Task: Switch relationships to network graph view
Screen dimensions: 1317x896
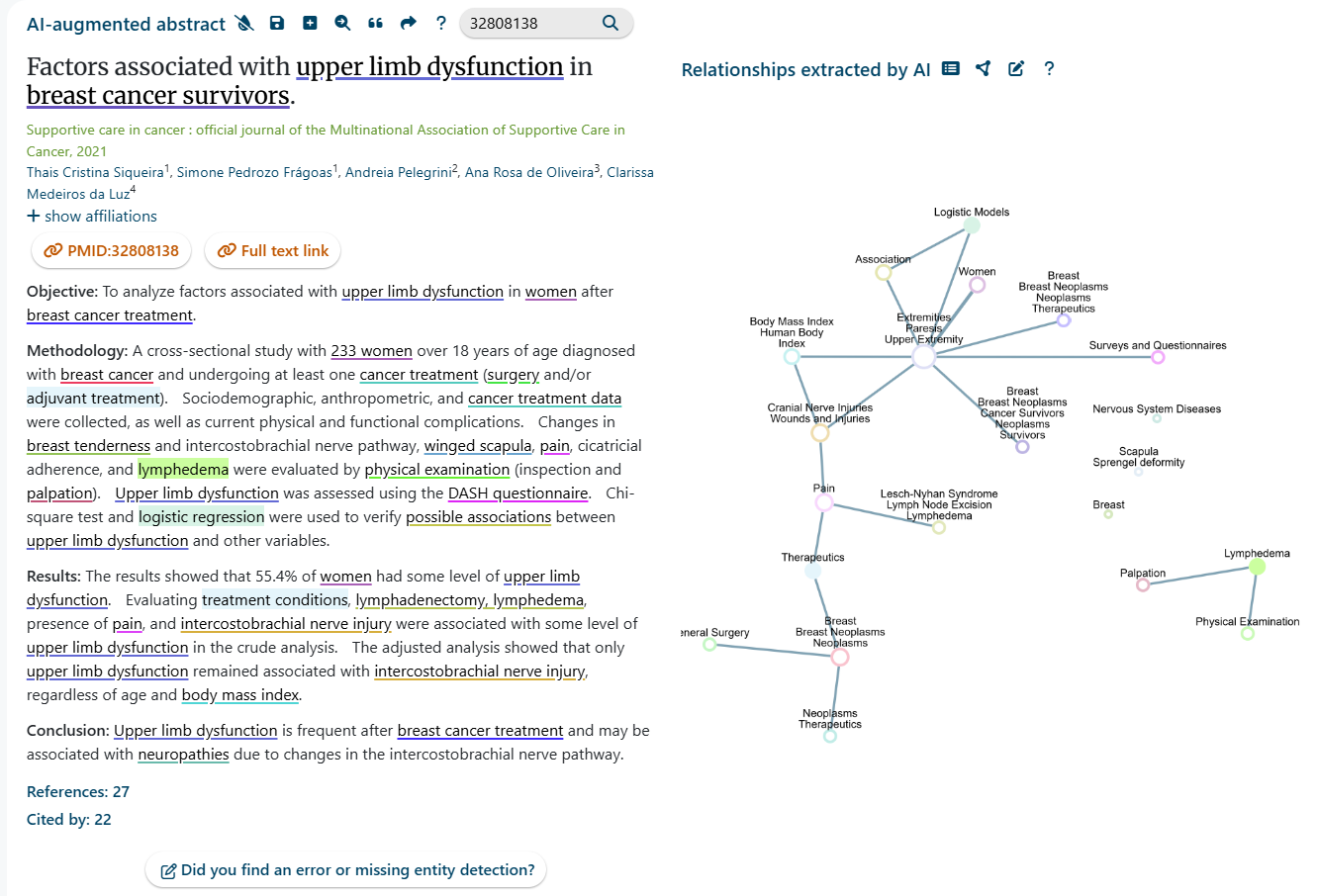Action: pos(983,68)
